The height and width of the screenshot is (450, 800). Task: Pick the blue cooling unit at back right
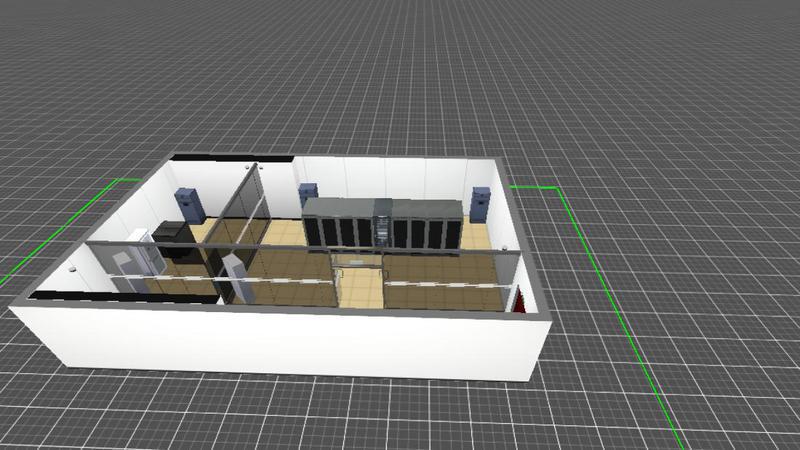click(x=481, y=203)
